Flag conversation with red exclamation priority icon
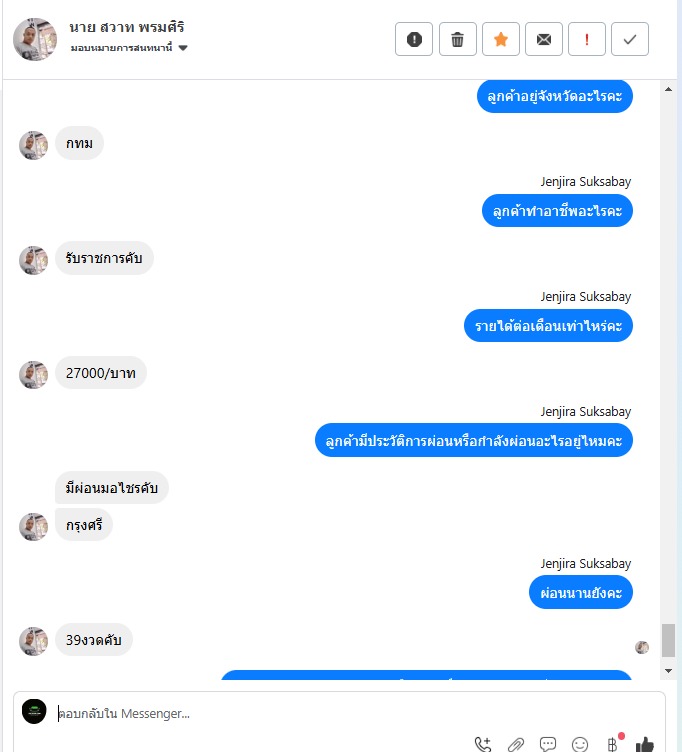 coord(587,39)
